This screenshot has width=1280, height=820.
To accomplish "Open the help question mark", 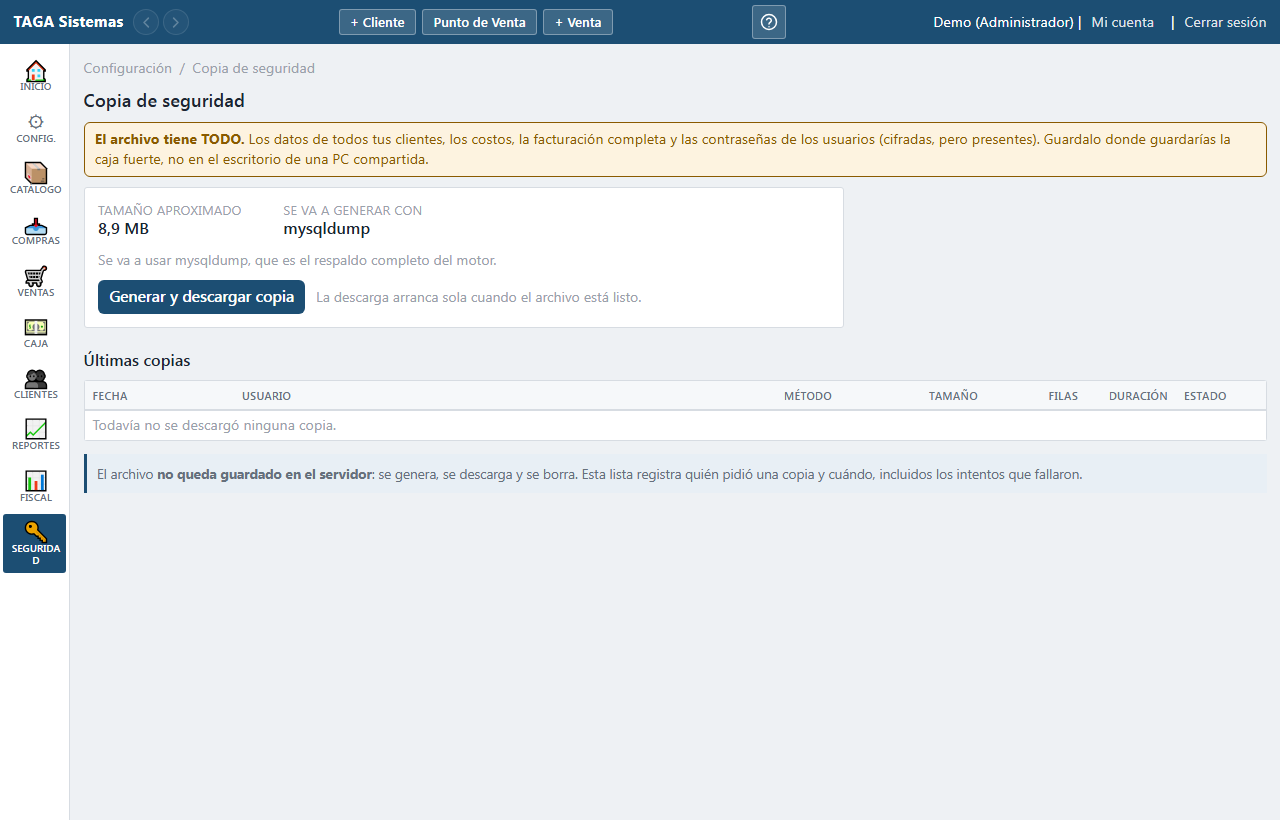I will coord(769,22).
